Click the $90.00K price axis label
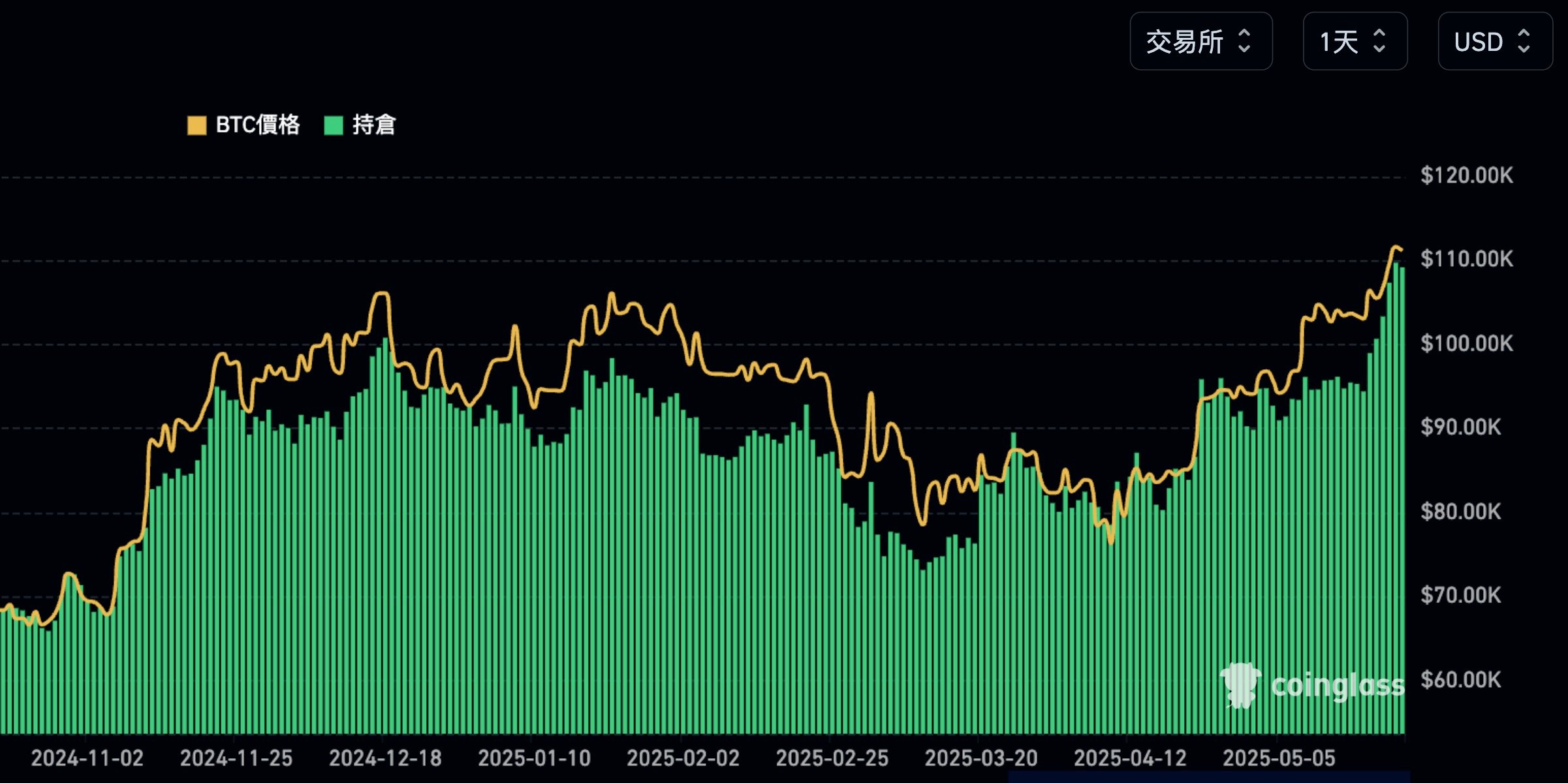This screenshot has height=783, width=1568. 1461,427
